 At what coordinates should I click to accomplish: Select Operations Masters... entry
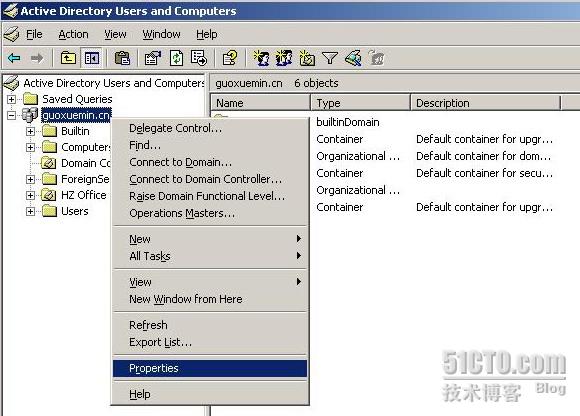(210, 213)
